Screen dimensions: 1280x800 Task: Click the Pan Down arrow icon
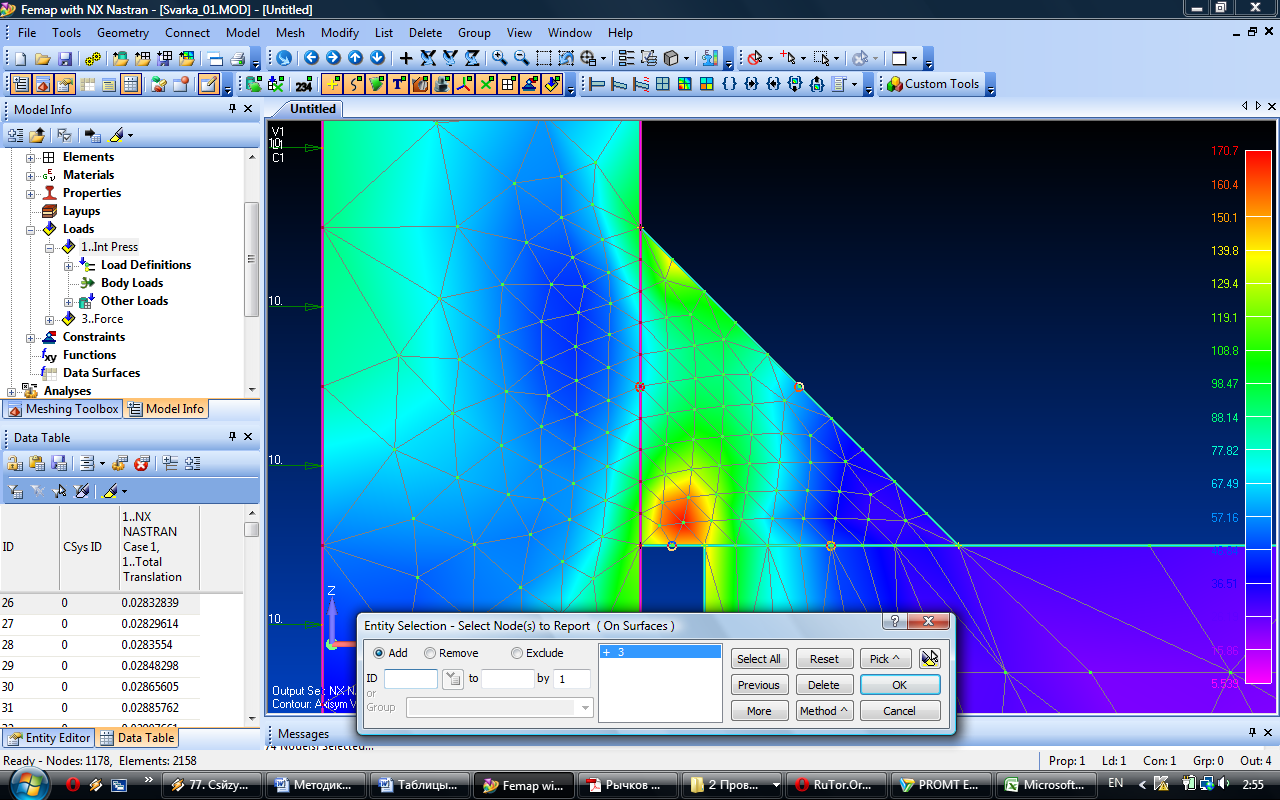click(x=377, y=59)
